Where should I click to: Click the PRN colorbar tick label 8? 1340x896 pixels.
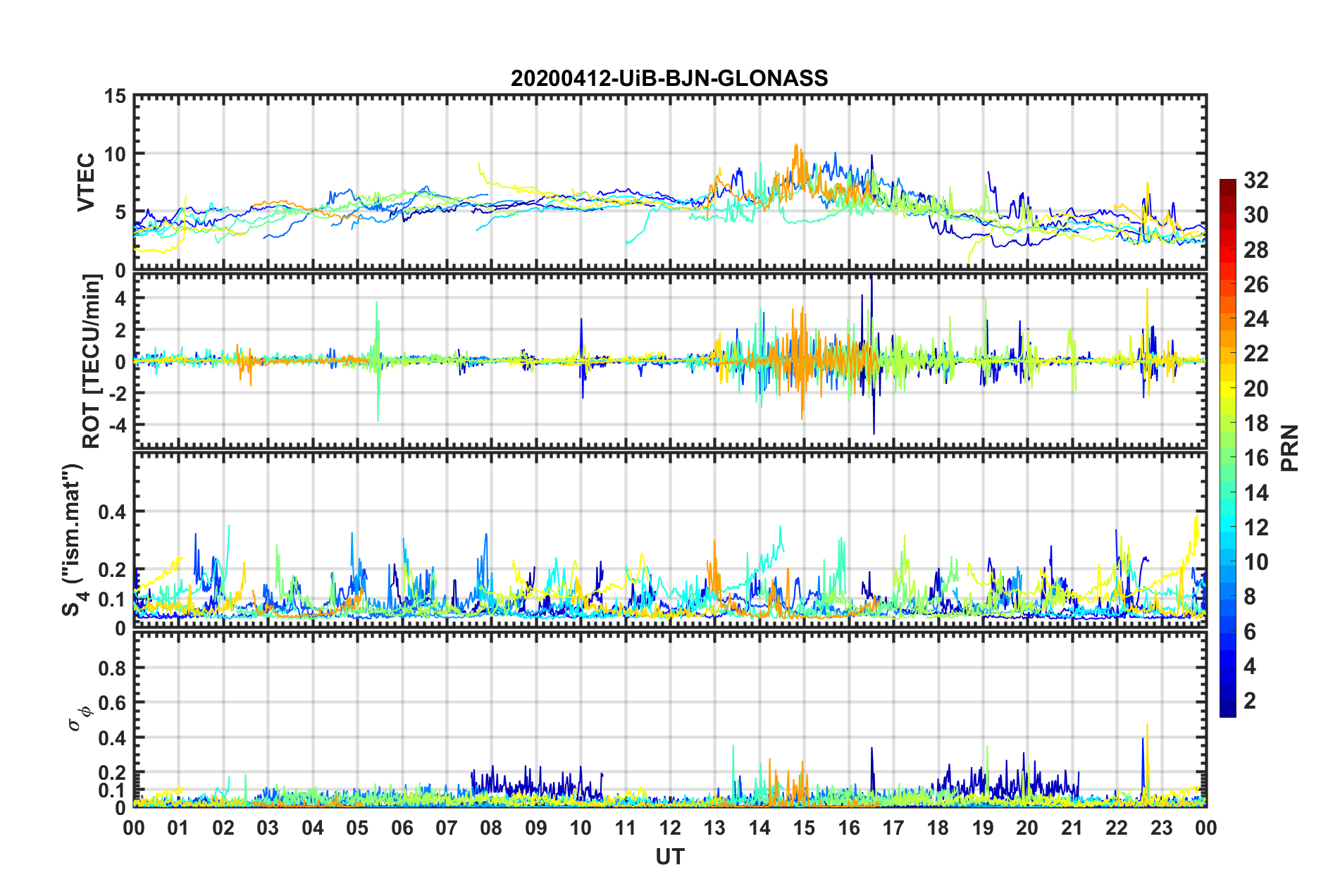1250,597
